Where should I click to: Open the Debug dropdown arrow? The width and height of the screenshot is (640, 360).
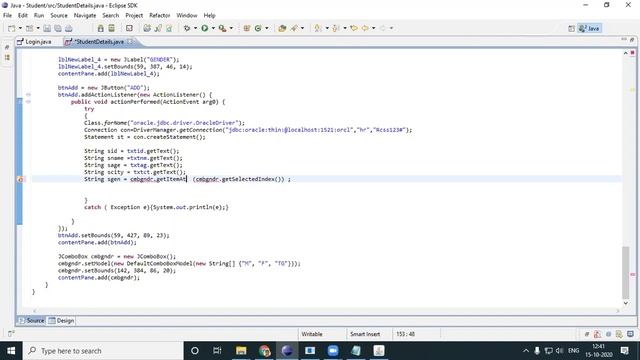click(x=195, y=28)
